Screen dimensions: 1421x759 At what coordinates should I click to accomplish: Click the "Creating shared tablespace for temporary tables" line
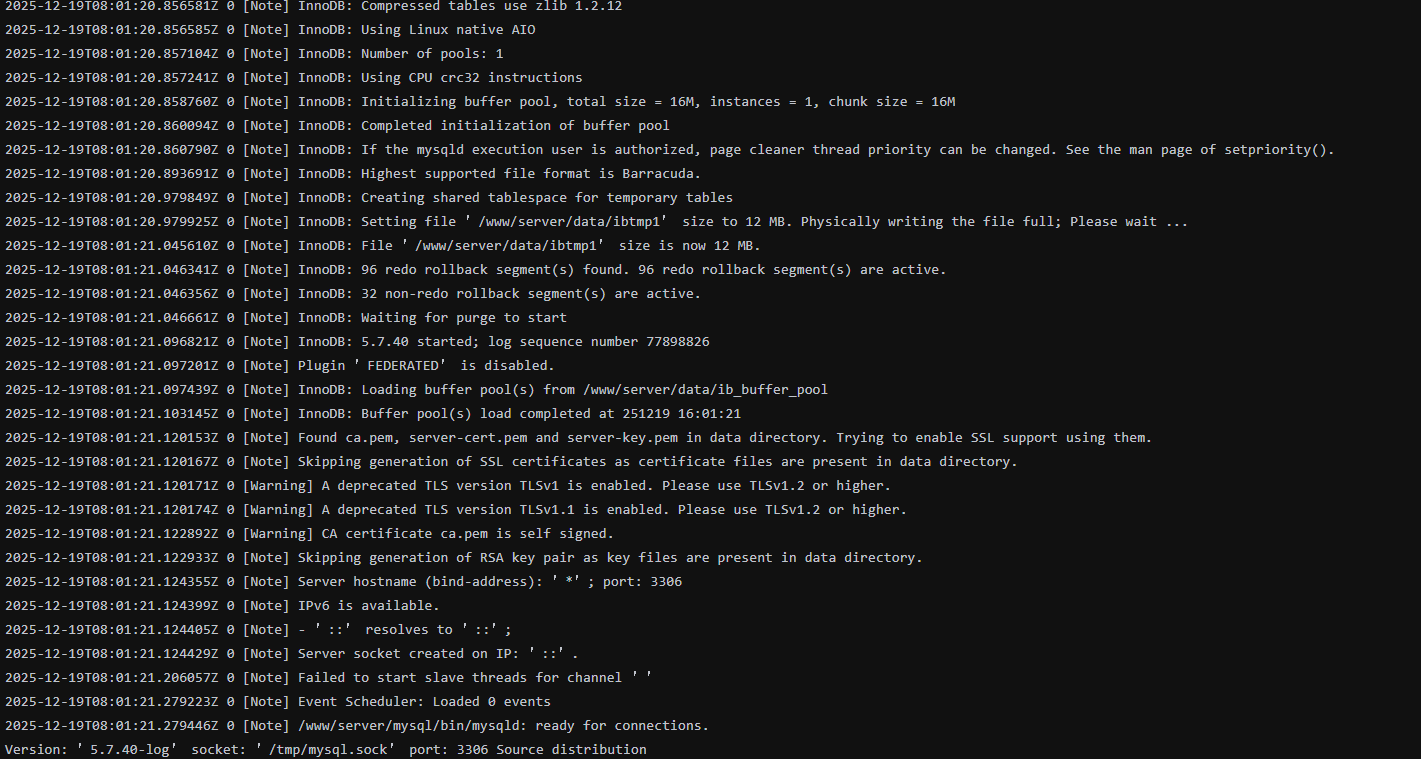[515, 198]
